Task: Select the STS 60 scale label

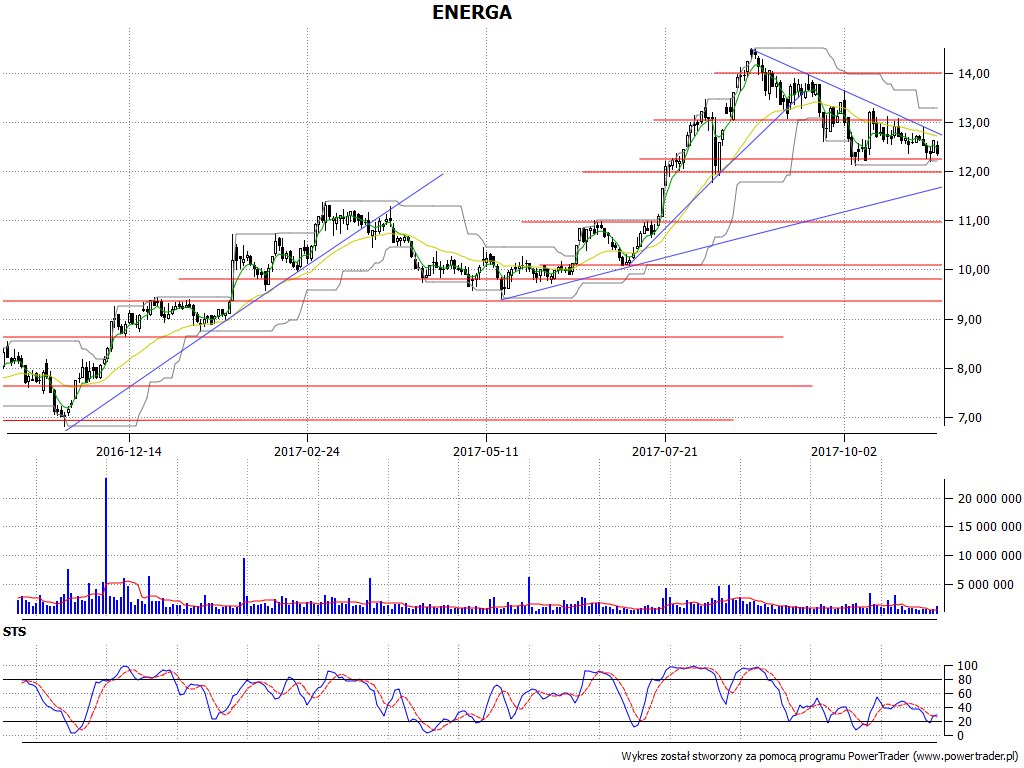Action: 965,694
